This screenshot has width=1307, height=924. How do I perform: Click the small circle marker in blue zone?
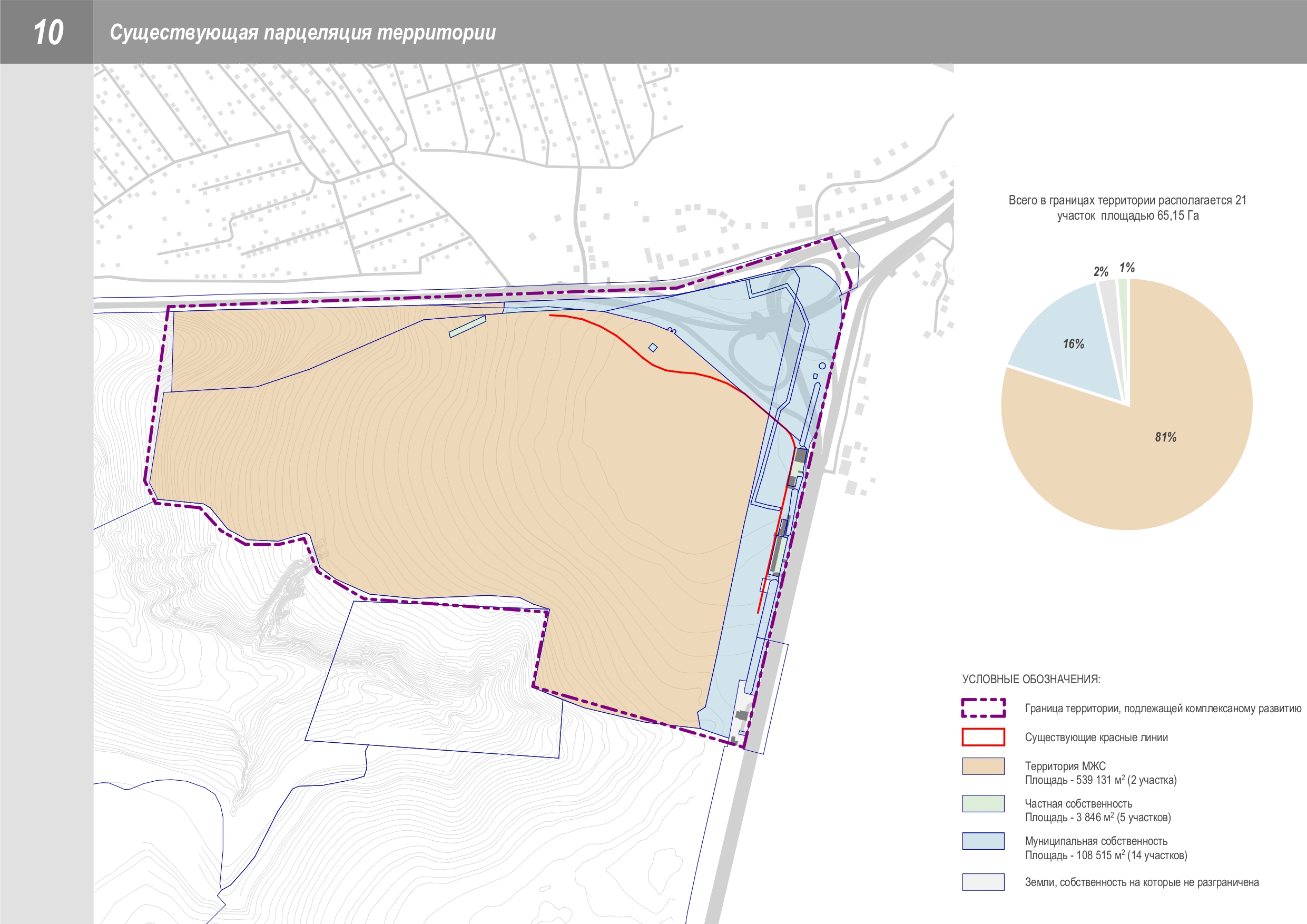pyautogui.click(x=822, y=366)
